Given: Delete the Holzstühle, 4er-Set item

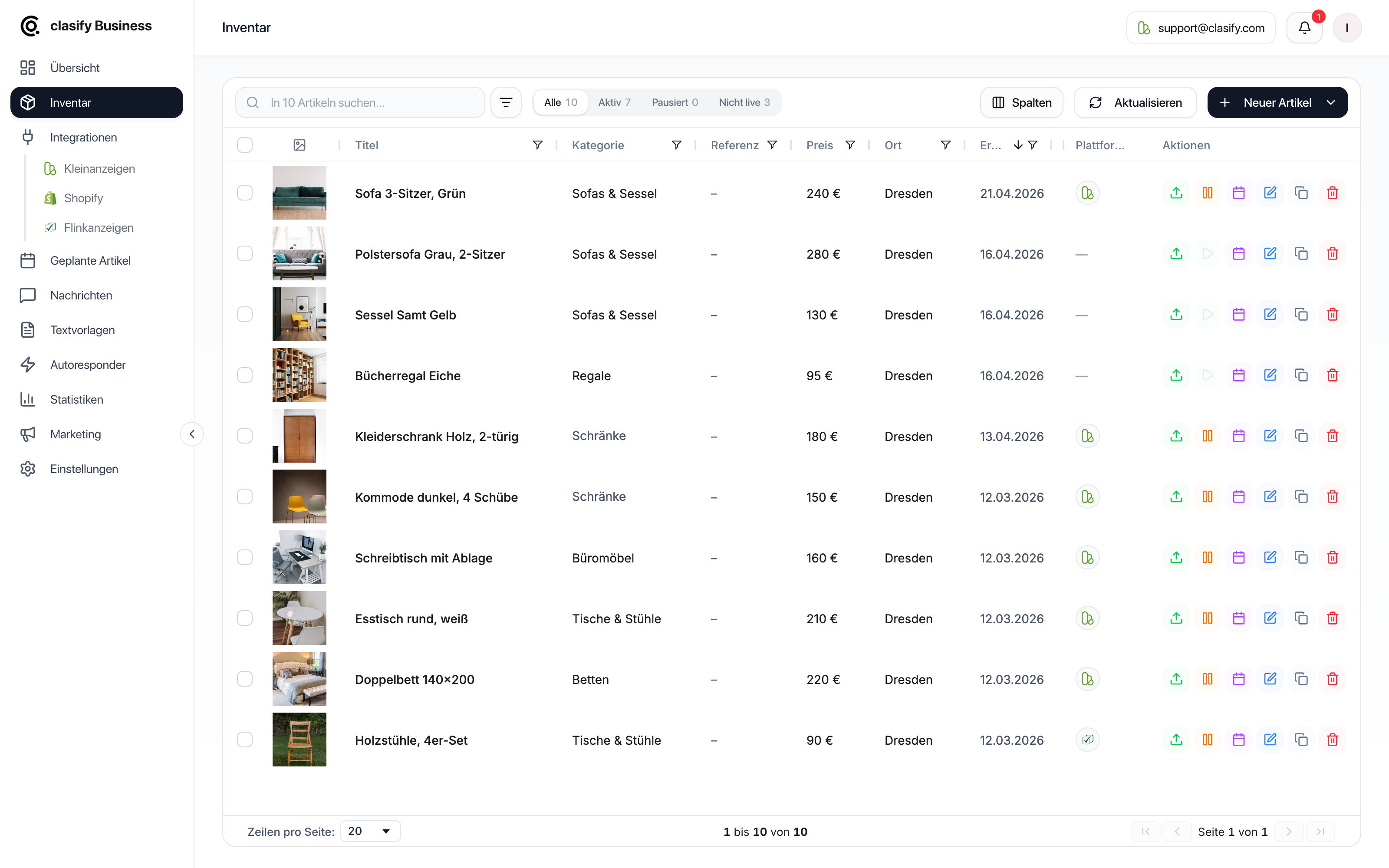Looking at the screenshot, I should 1333,740.
